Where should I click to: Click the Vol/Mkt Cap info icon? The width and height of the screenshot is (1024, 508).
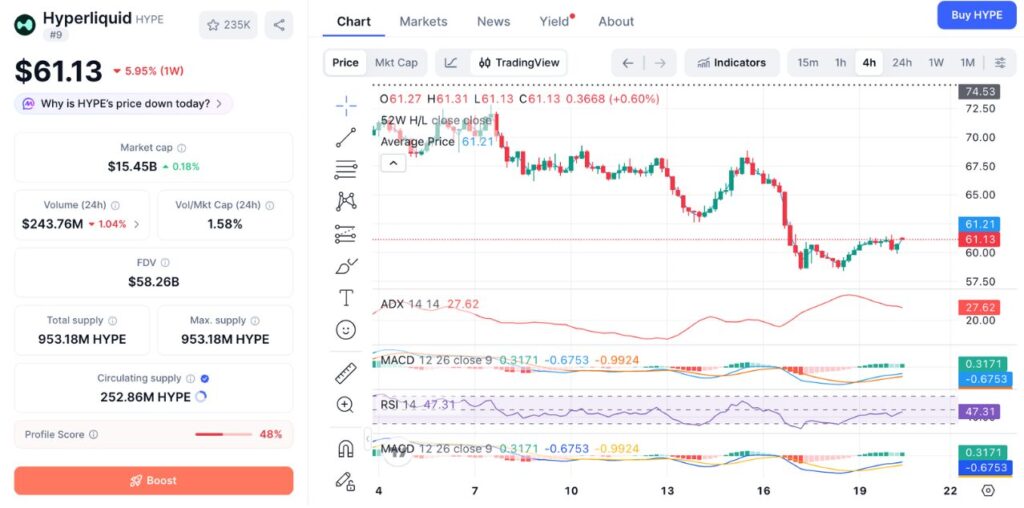(270, 205)
